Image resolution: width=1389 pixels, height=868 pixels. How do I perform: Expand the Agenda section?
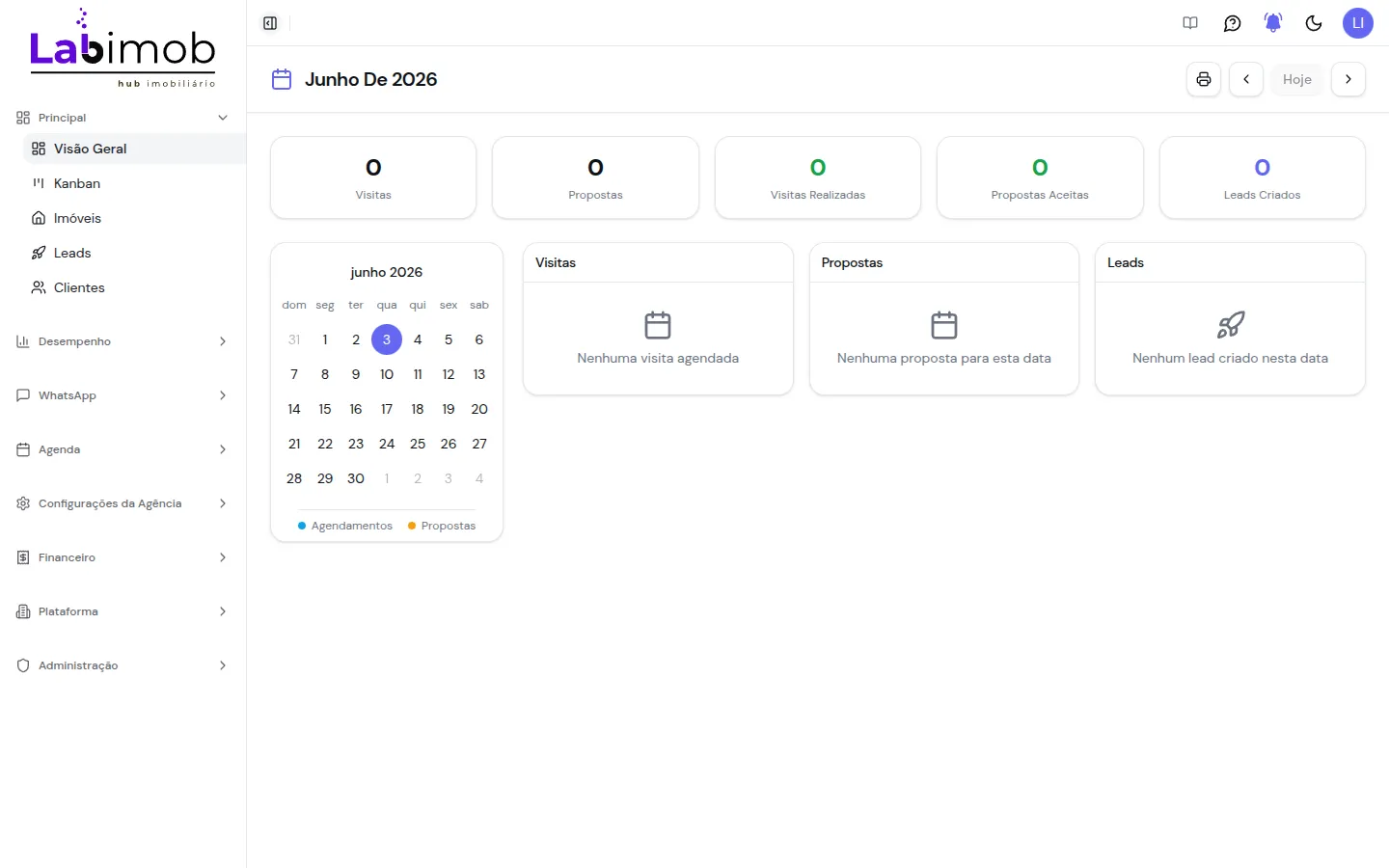point(123,449)
